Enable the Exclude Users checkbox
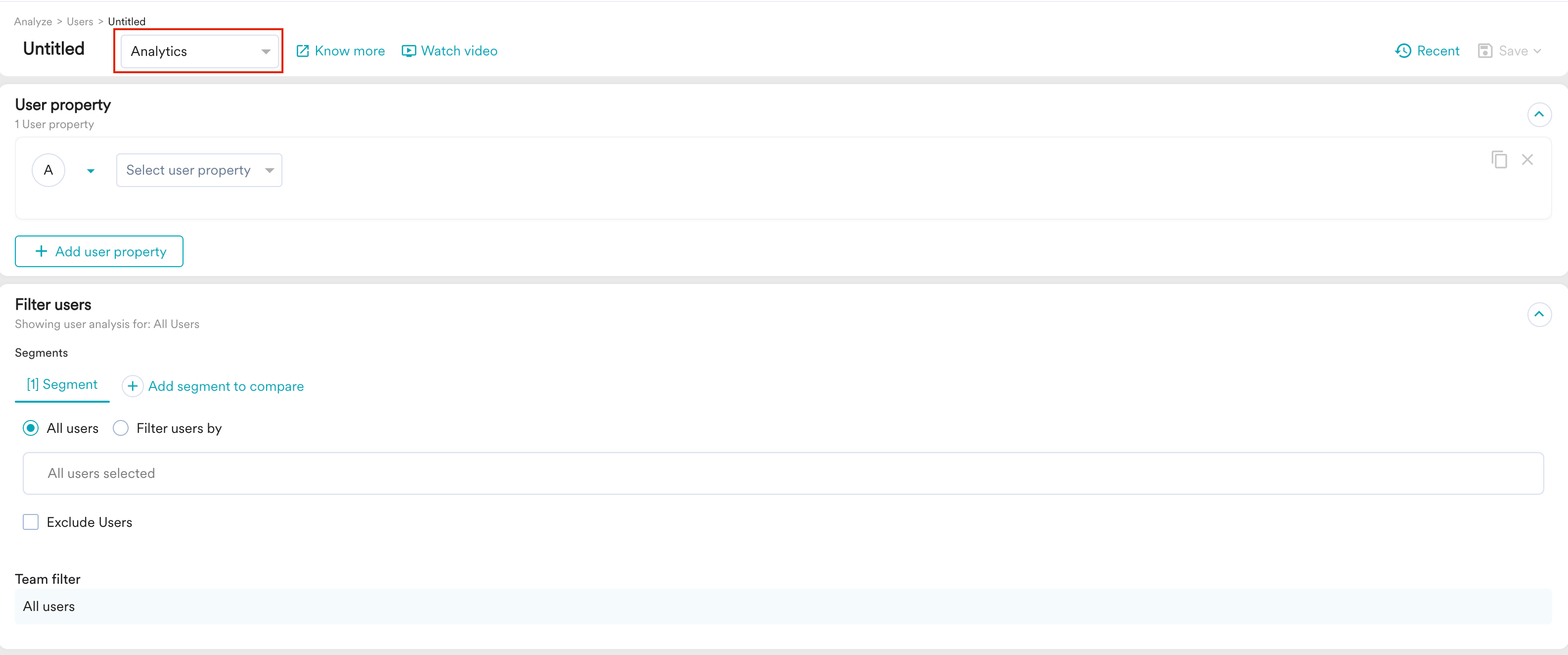Image resolution: width=1568 pixels, height=655 pixels. pyautogui.click(x=31, y=522)
